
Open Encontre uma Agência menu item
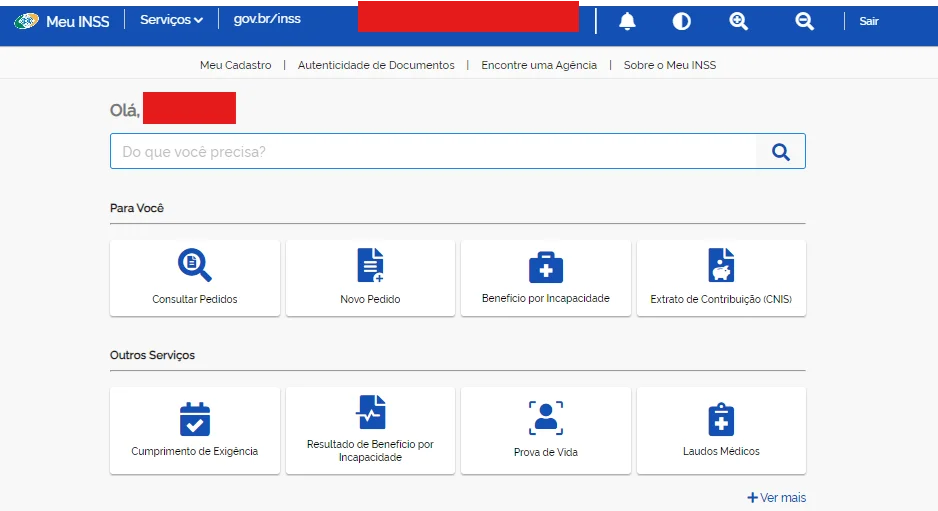tap(539, 65)
